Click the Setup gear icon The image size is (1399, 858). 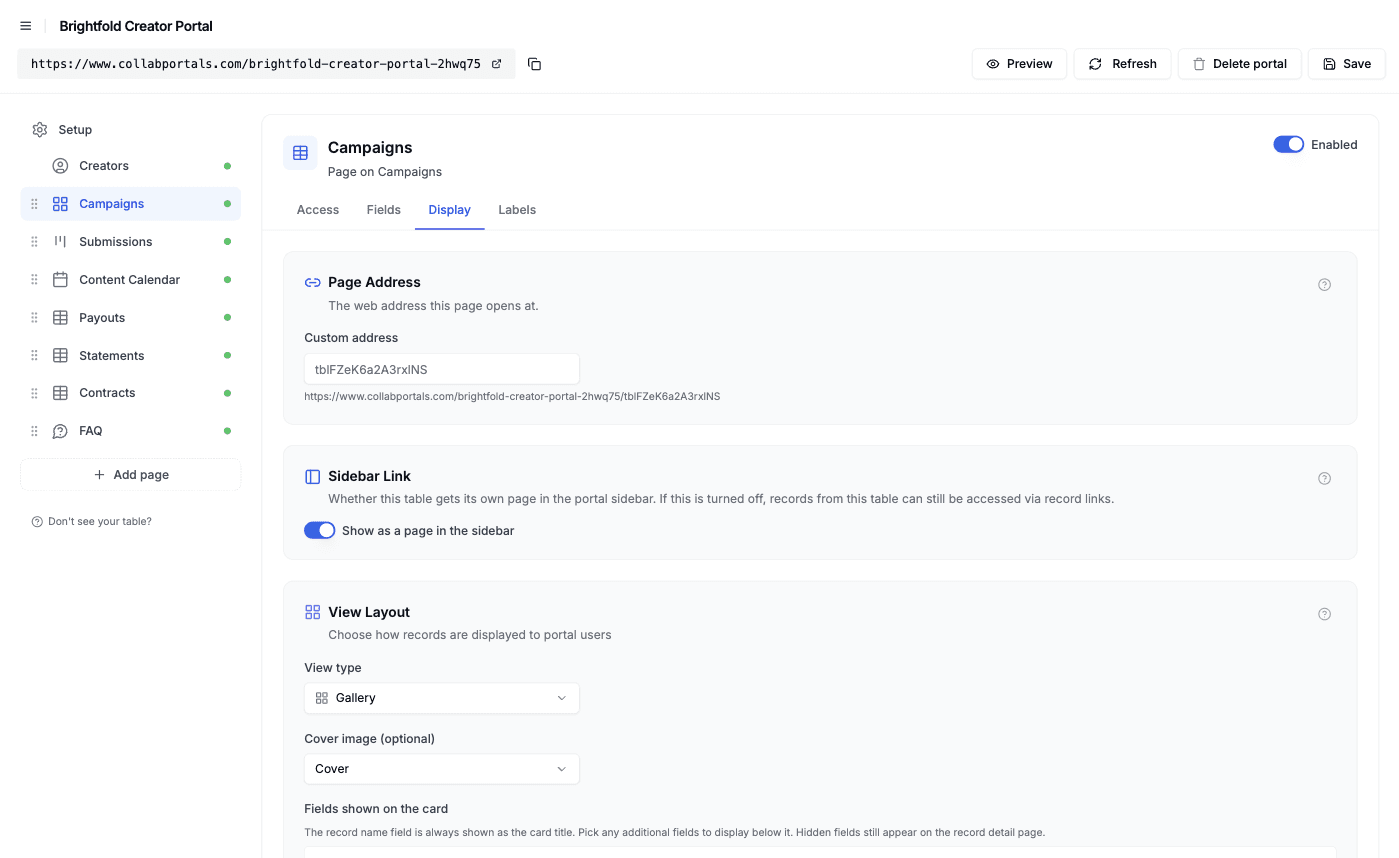tap(40, 130)
